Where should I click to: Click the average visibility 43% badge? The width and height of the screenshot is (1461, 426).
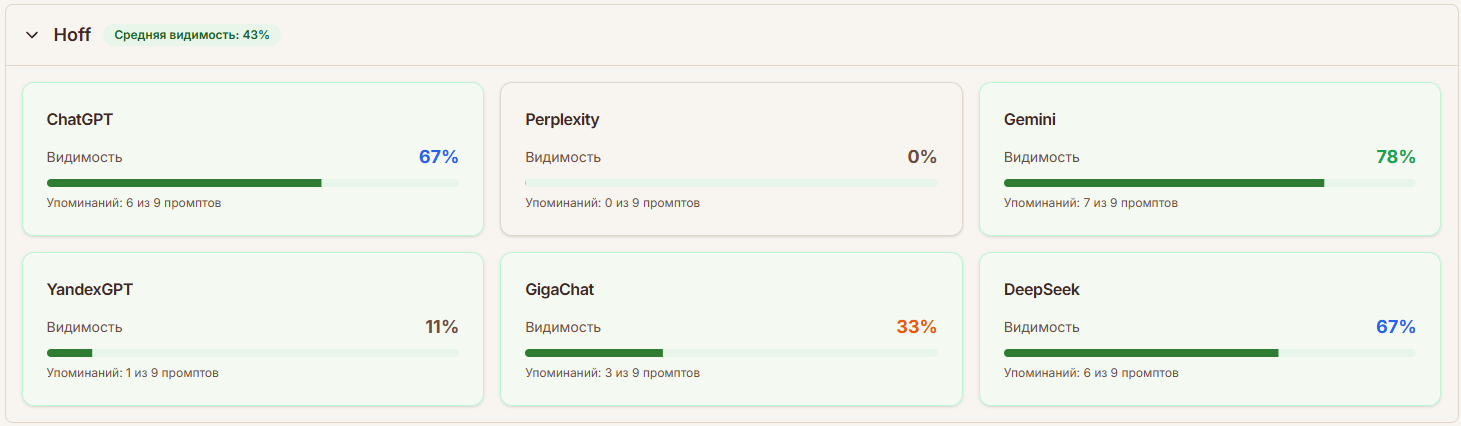point(192,35)
